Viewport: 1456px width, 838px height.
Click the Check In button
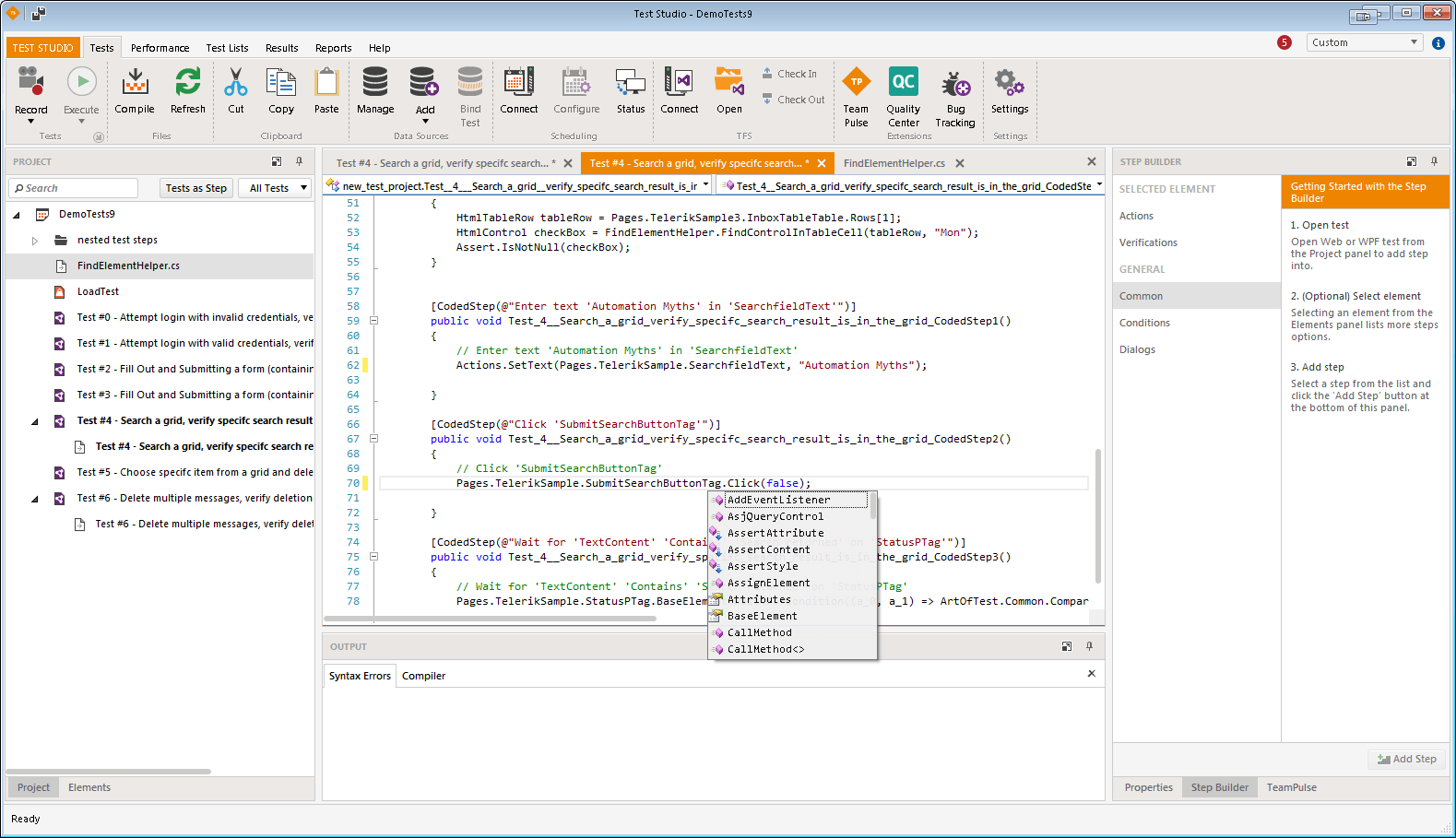790,74
